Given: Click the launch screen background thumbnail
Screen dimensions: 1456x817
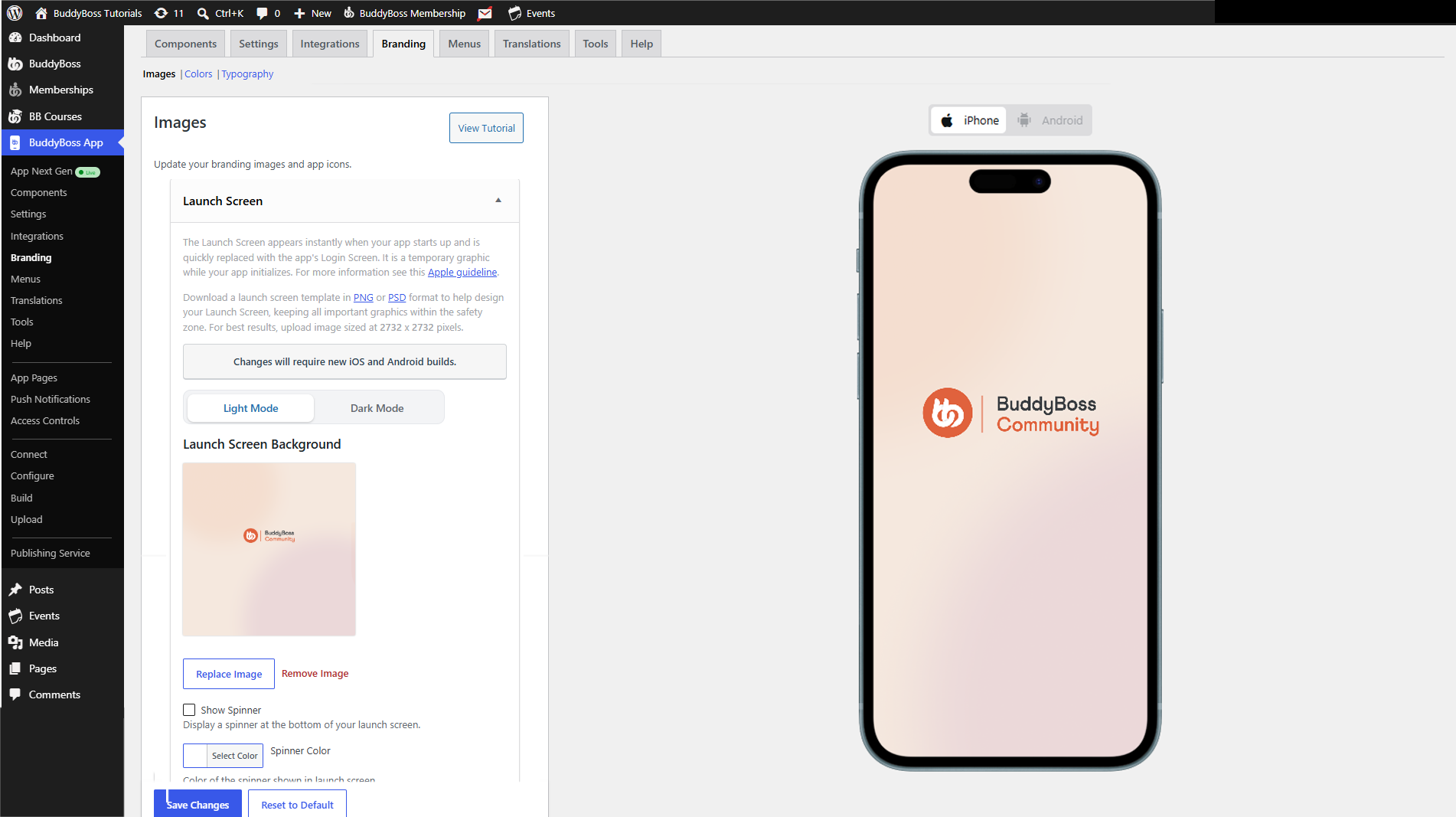Looking at the screenshot, I should pyautogui.click(x=269, y=549).
